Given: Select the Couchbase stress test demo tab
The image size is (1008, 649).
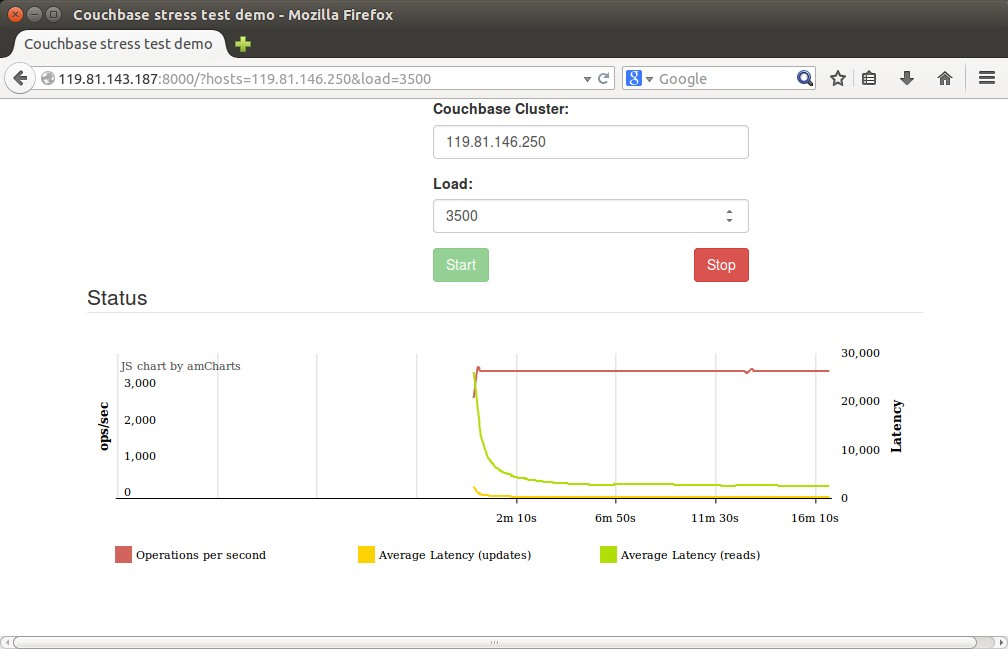Looking at the screenshot, I should (x=118, y=44).
